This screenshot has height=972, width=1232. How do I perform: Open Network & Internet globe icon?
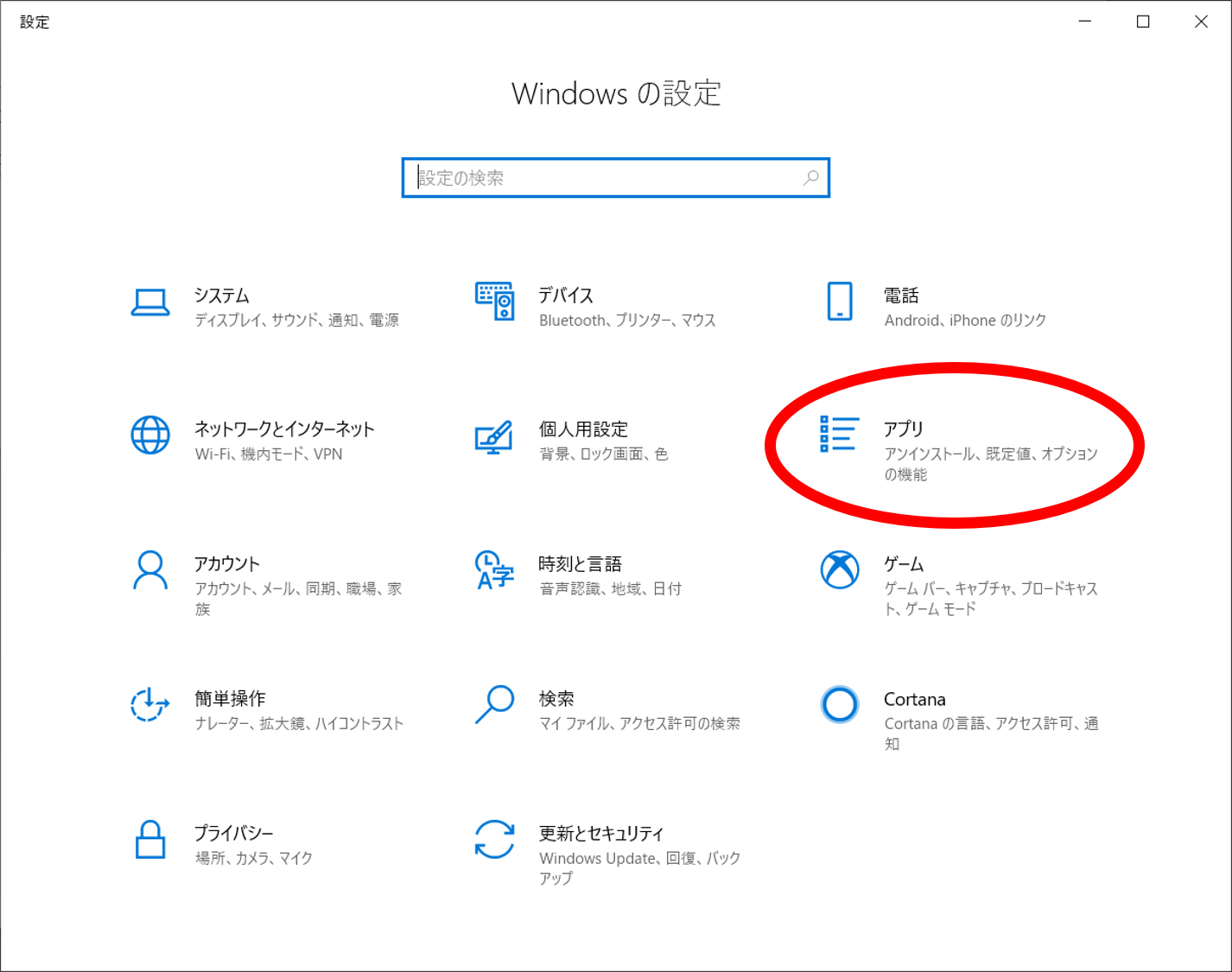coord(150,435)
